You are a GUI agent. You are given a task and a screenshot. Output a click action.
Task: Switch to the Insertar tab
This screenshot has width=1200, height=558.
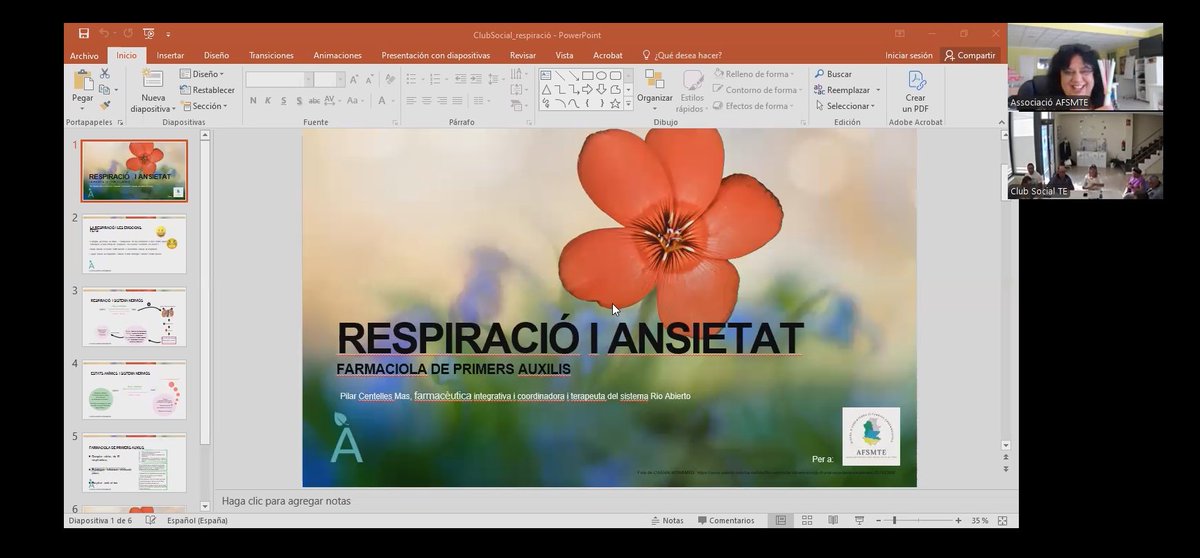coord(170,55)
